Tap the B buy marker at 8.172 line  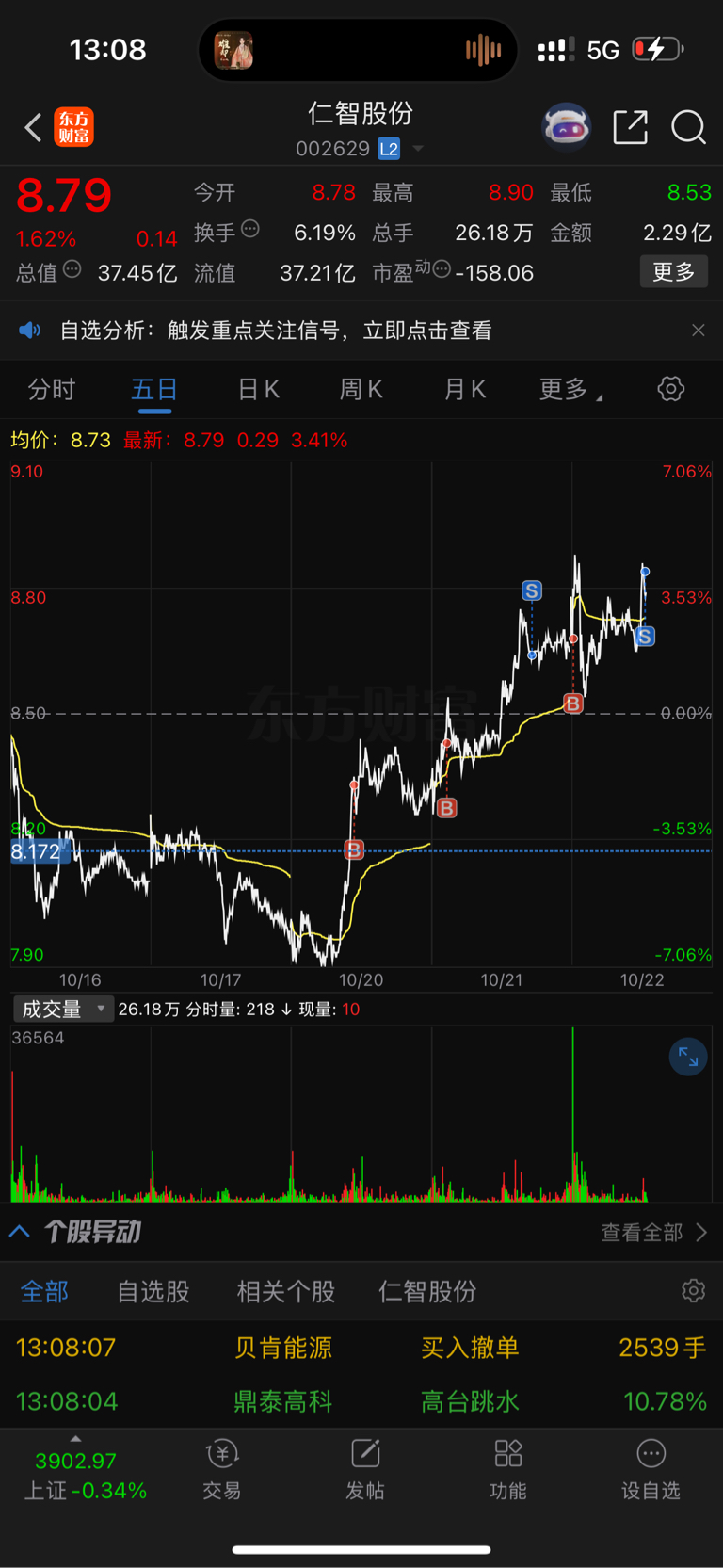pyautogui.click(x=354, y=850)
